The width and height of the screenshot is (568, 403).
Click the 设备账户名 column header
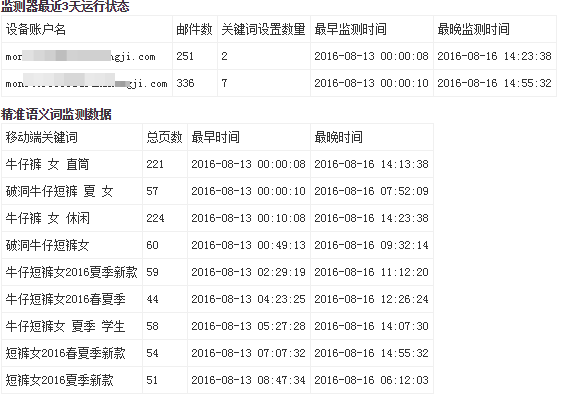[36, 29]
